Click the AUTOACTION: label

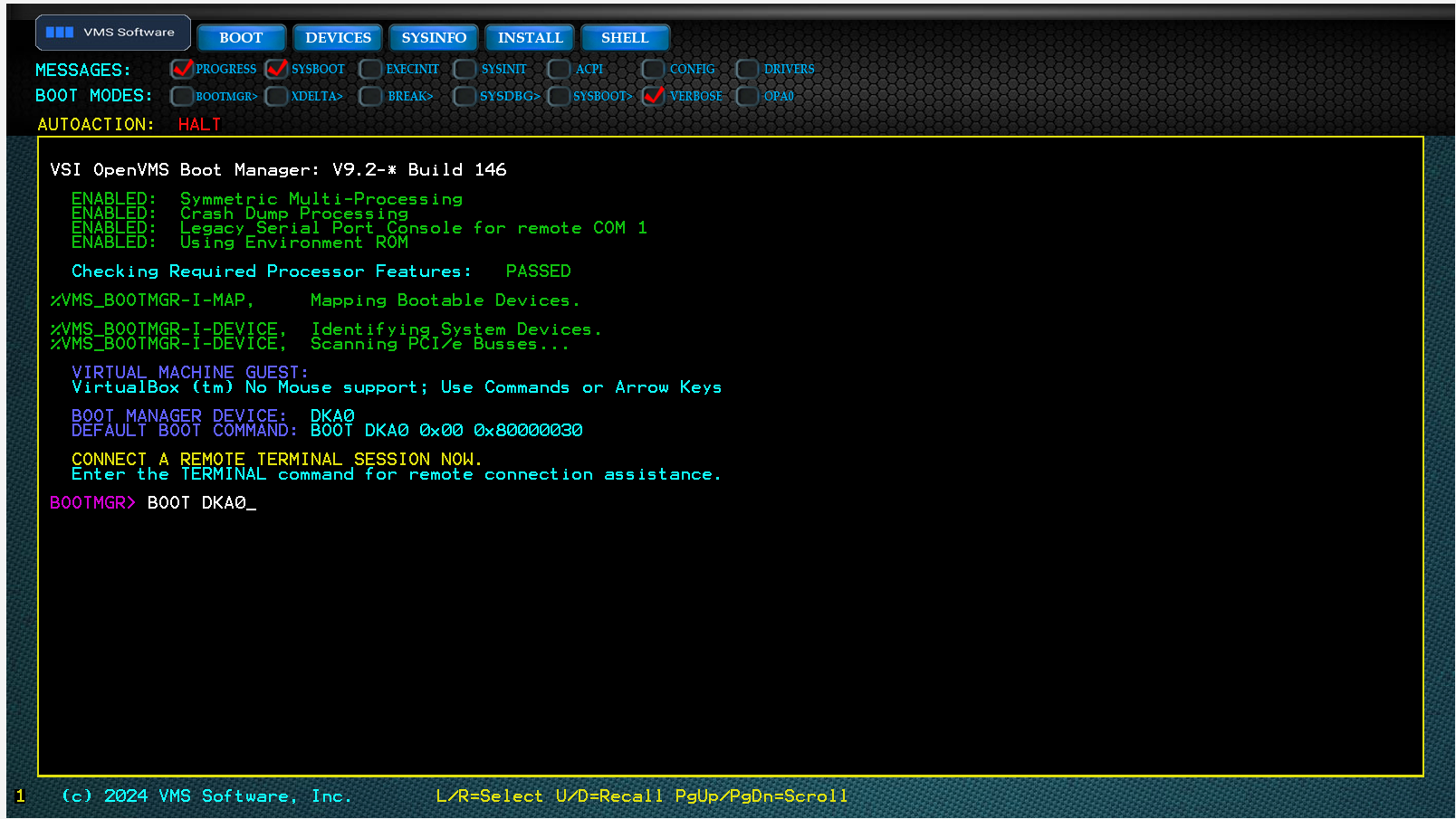96,125
